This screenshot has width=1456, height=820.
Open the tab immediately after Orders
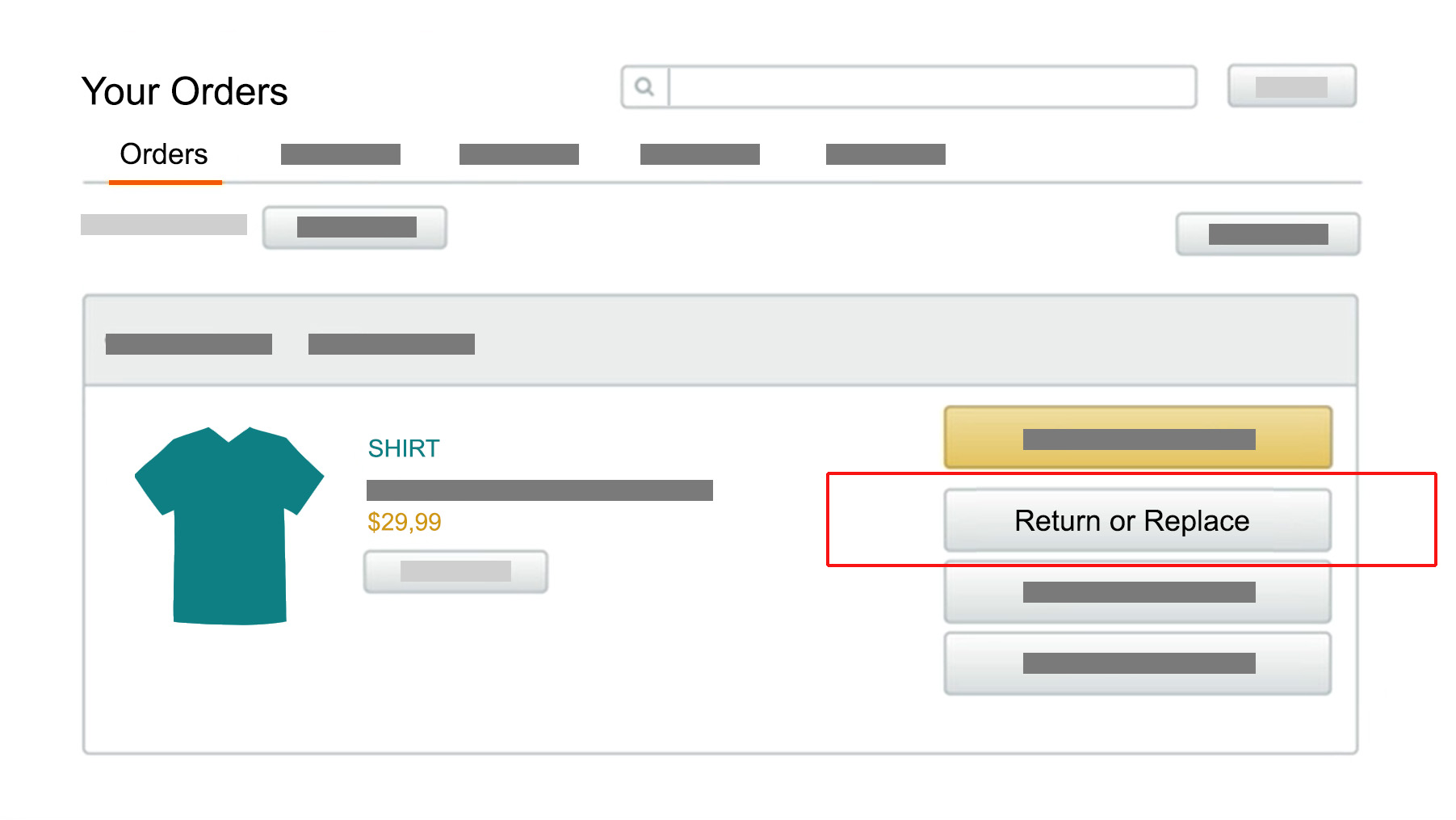point(340,154)
